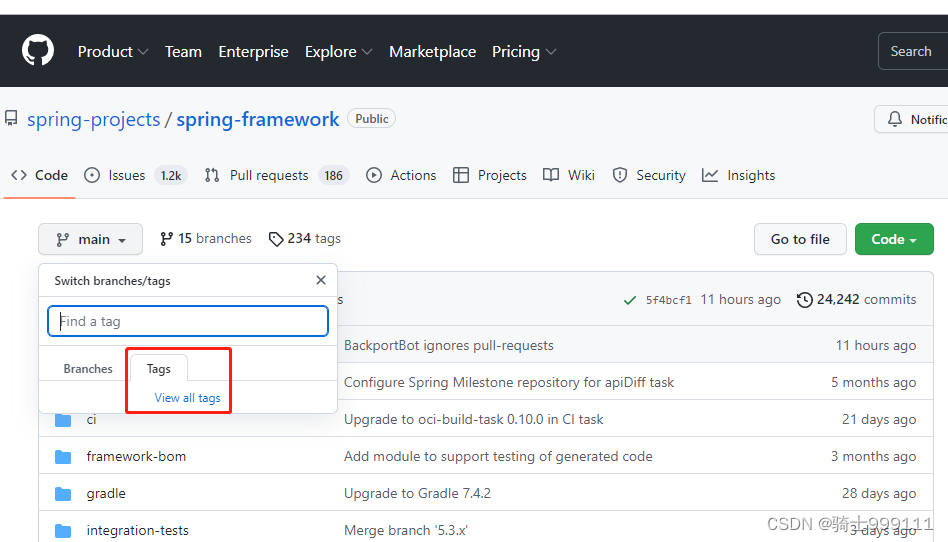The height and width of the screenshot is (542, 948).
Task: Switch to Branches tab in popup
Action: [88, 369]
